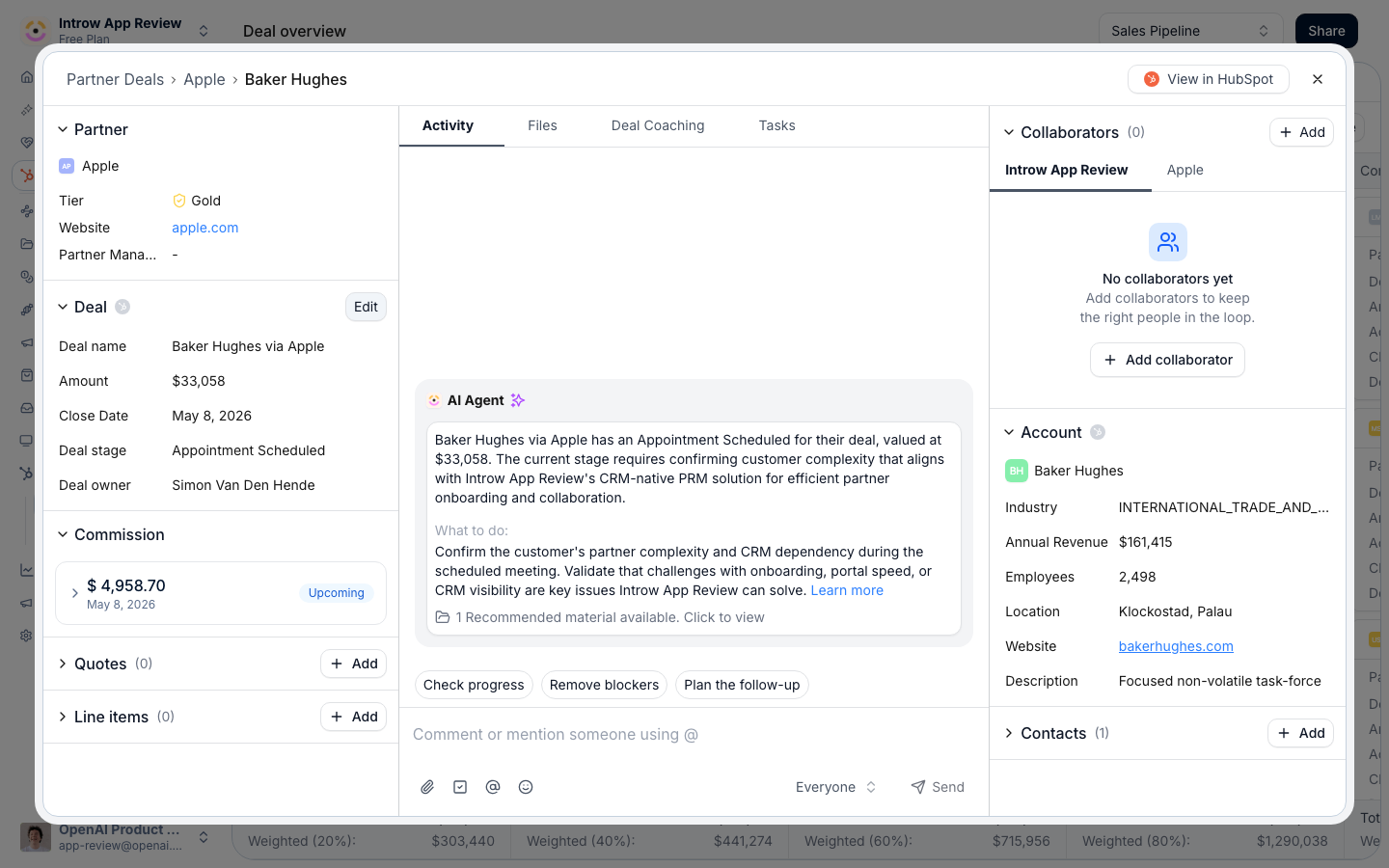Click the line chart icon in left sidebar
This screenshot has width=1389, height=868.
(x=27, y=570)
